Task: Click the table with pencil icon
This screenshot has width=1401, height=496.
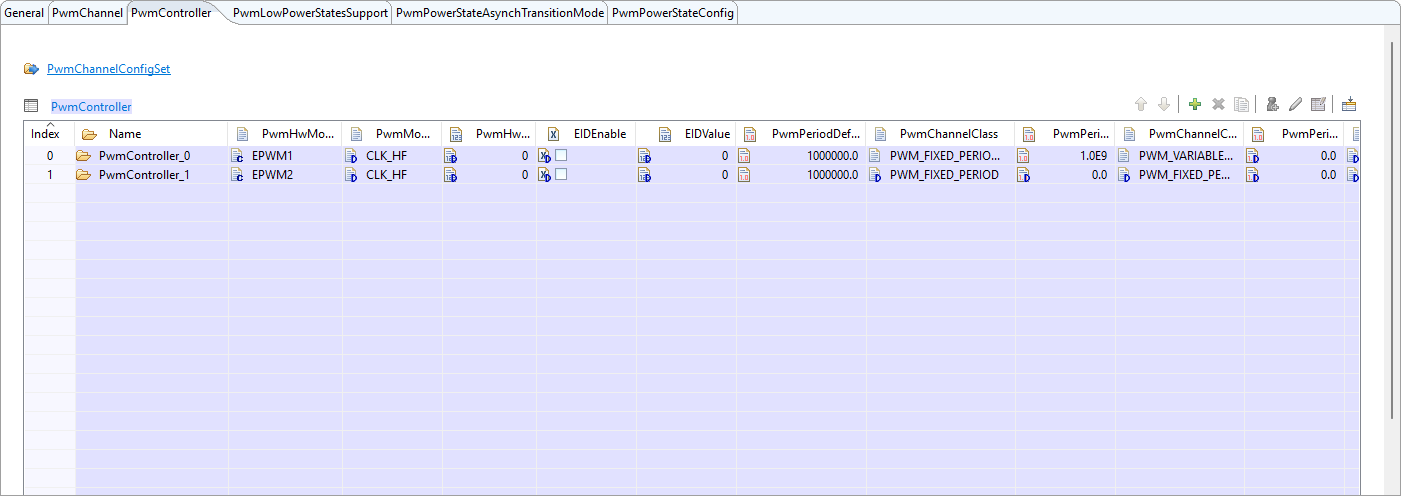Action: coord(1318,104)
